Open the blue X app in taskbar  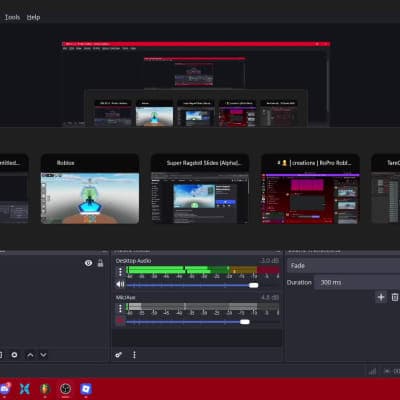pos(24,389)
